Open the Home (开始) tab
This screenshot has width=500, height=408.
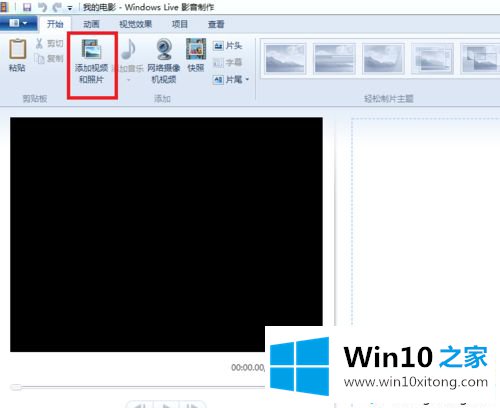click(x=55, y=24)
